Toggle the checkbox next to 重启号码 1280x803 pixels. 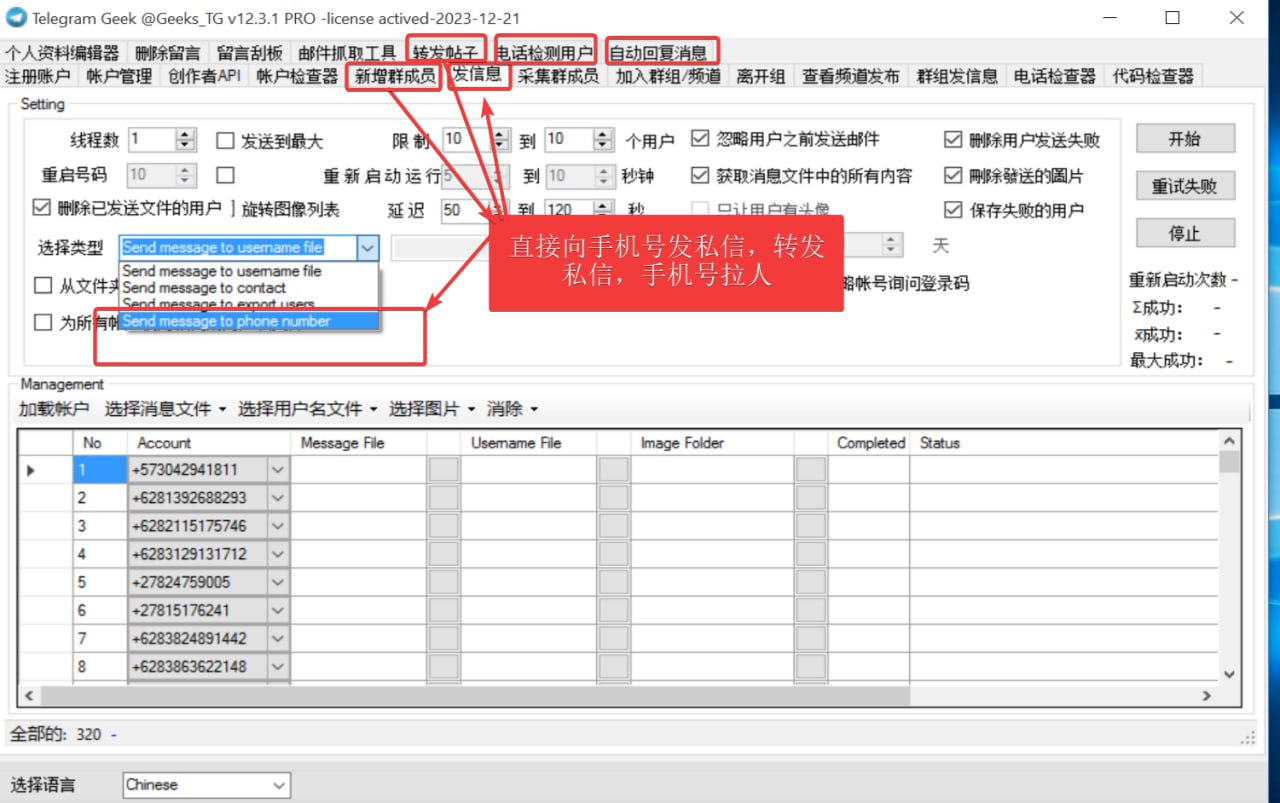[225, 175]
